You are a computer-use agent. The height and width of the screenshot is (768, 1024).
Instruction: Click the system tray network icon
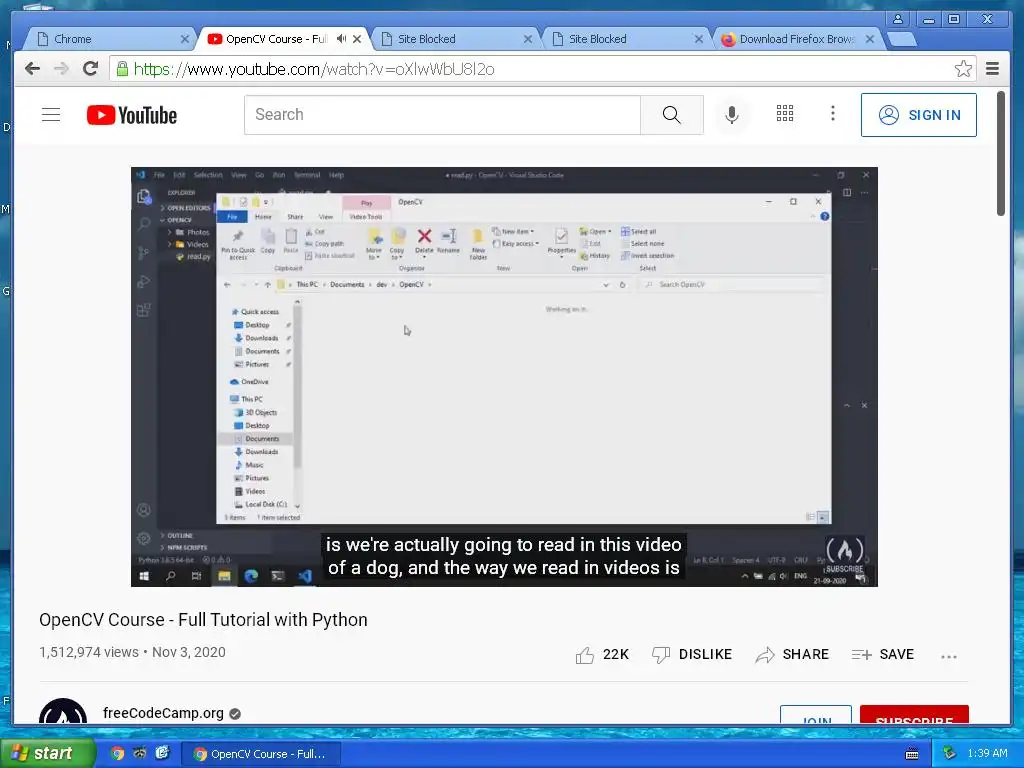pyautogui.click(x=949, y=753)
